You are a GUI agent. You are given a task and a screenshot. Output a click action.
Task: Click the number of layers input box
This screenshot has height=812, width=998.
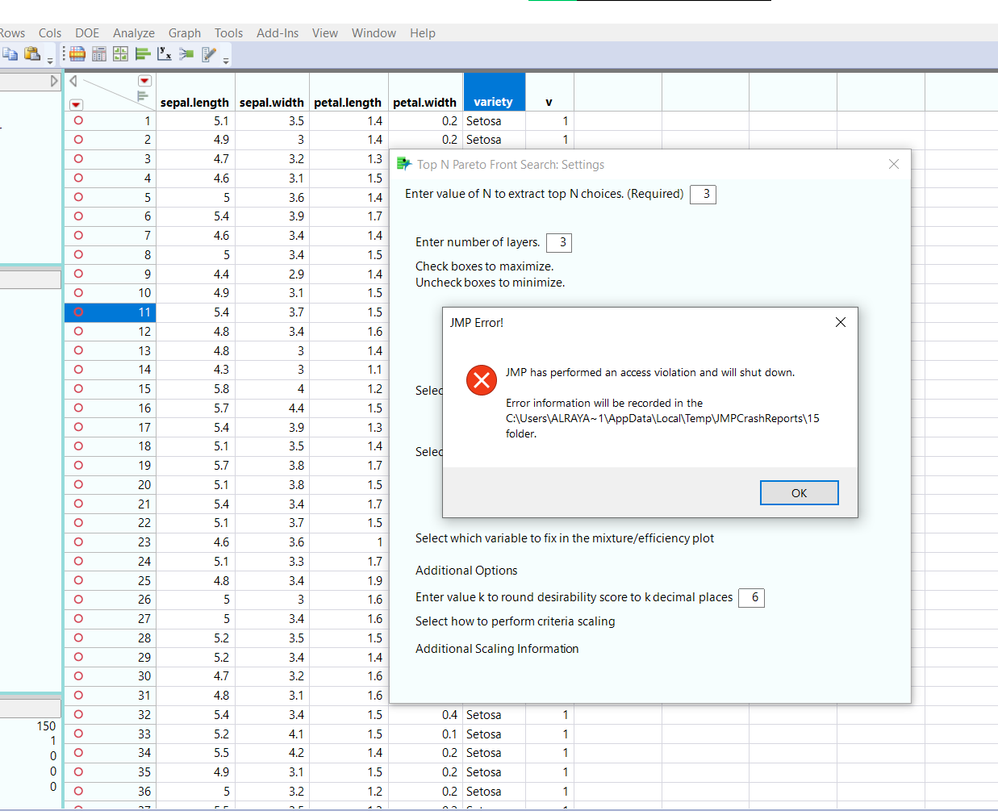[559, 242]
